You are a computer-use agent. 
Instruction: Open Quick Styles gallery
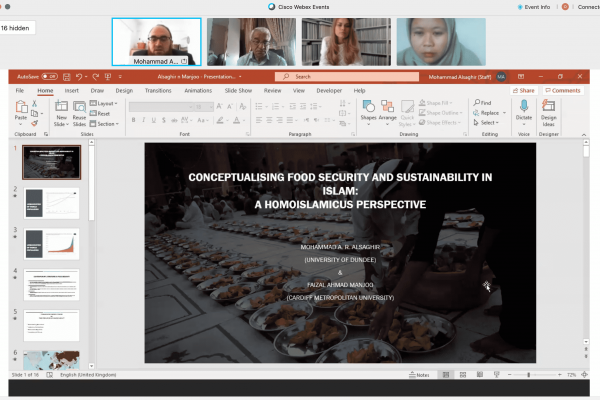click(407, 113)
